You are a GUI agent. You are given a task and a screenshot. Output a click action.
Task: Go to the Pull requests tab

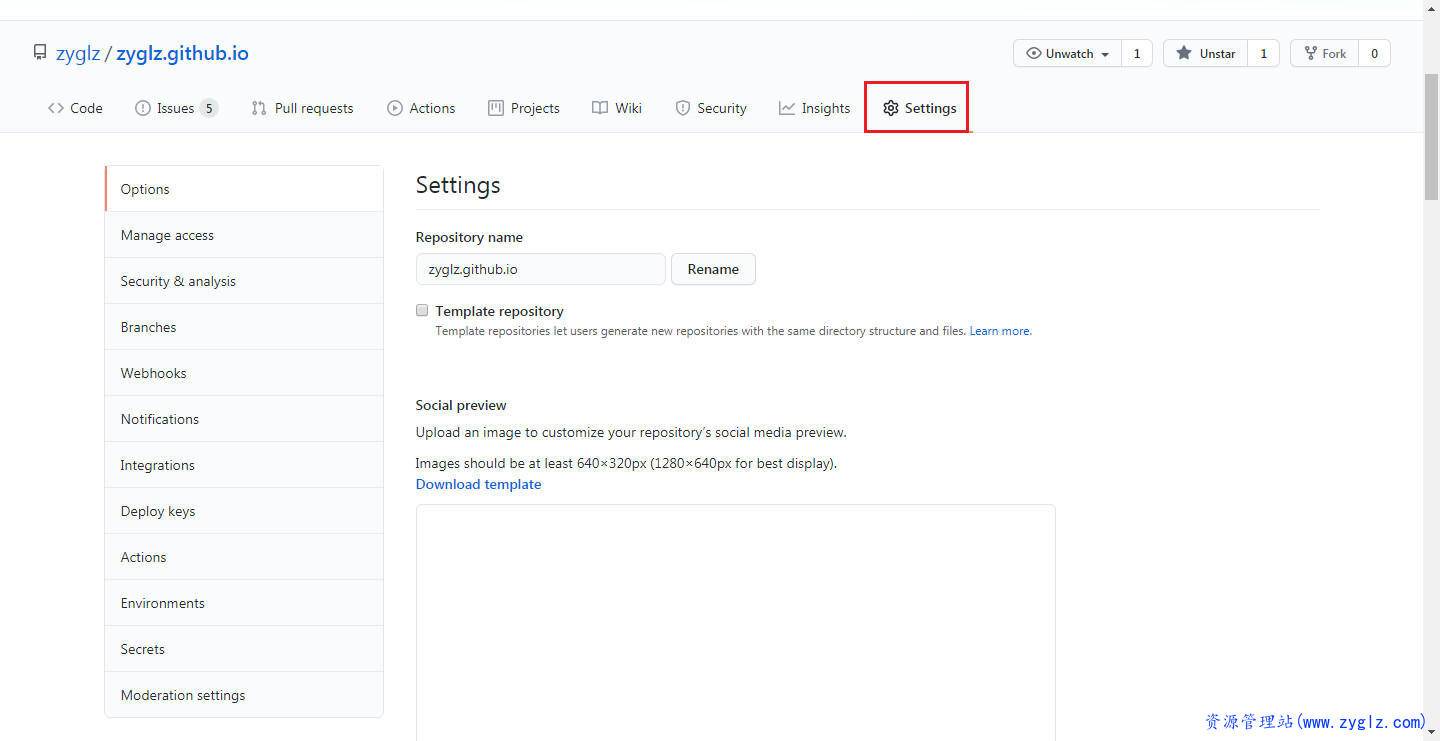pyautogui.click(x=302, y=108)
